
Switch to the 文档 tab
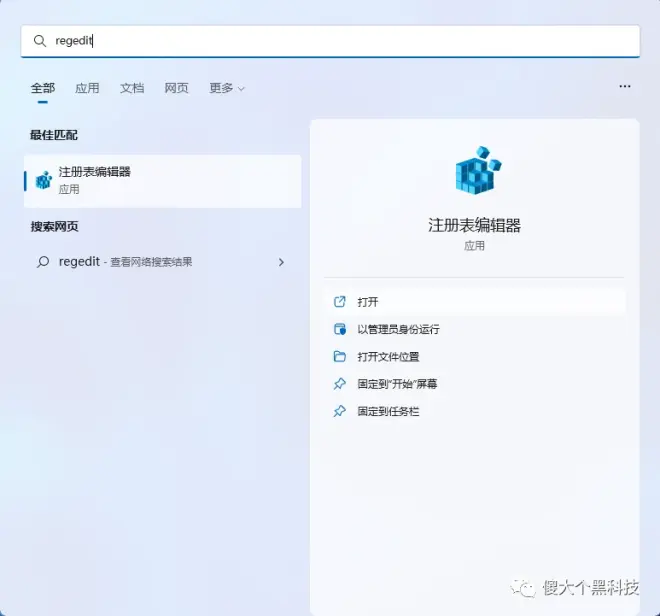click(x=132, y=88)
